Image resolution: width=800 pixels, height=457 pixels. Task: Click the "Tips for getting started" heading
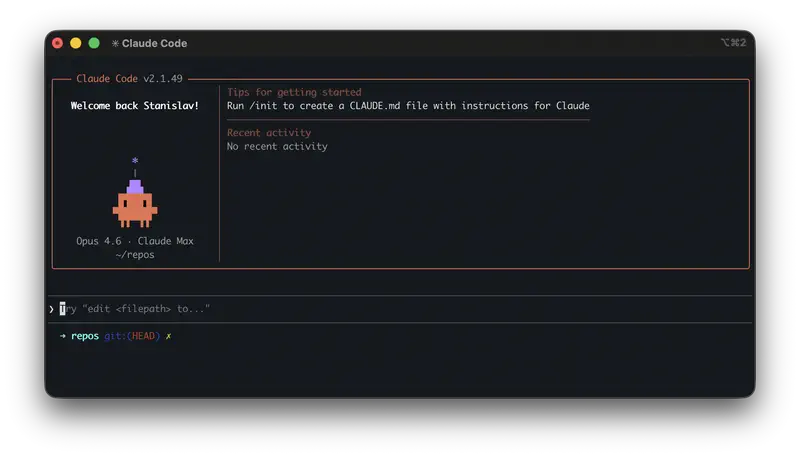coord(294,92)
